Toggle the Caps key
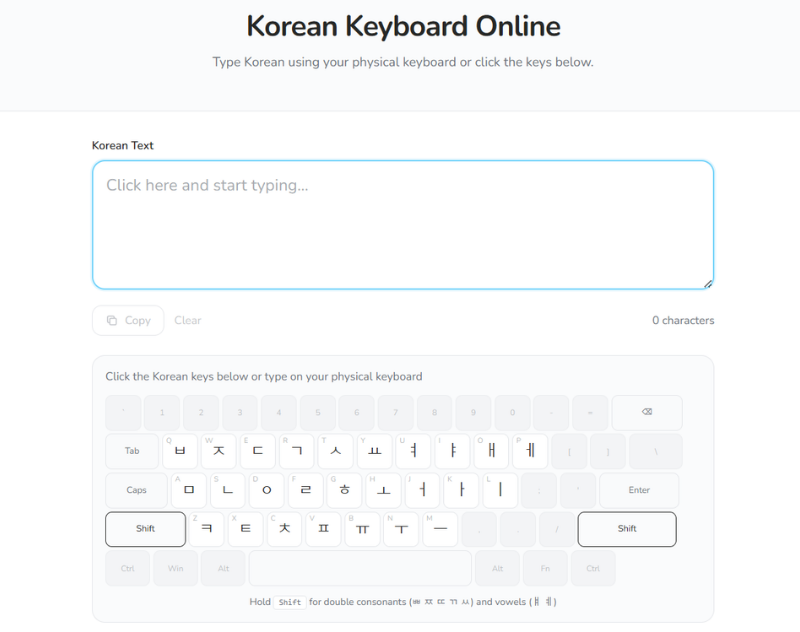This screenshot has width=800, height=632. coord(136,490)
